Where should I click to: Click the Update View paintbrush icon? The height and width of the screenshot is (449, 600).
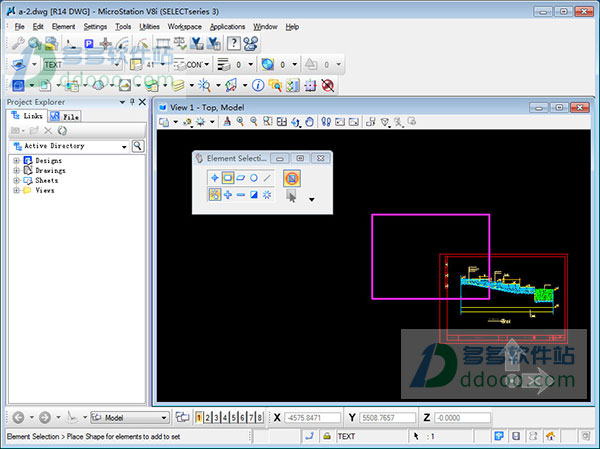[227, 122]
